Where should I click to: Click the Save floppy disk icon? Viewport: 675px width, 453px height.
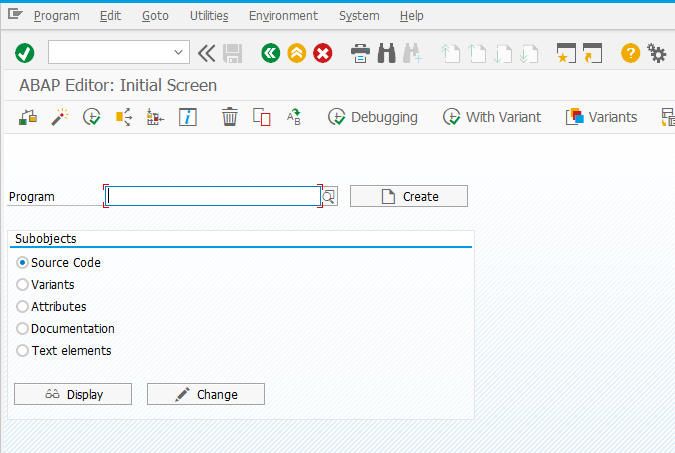232,54
